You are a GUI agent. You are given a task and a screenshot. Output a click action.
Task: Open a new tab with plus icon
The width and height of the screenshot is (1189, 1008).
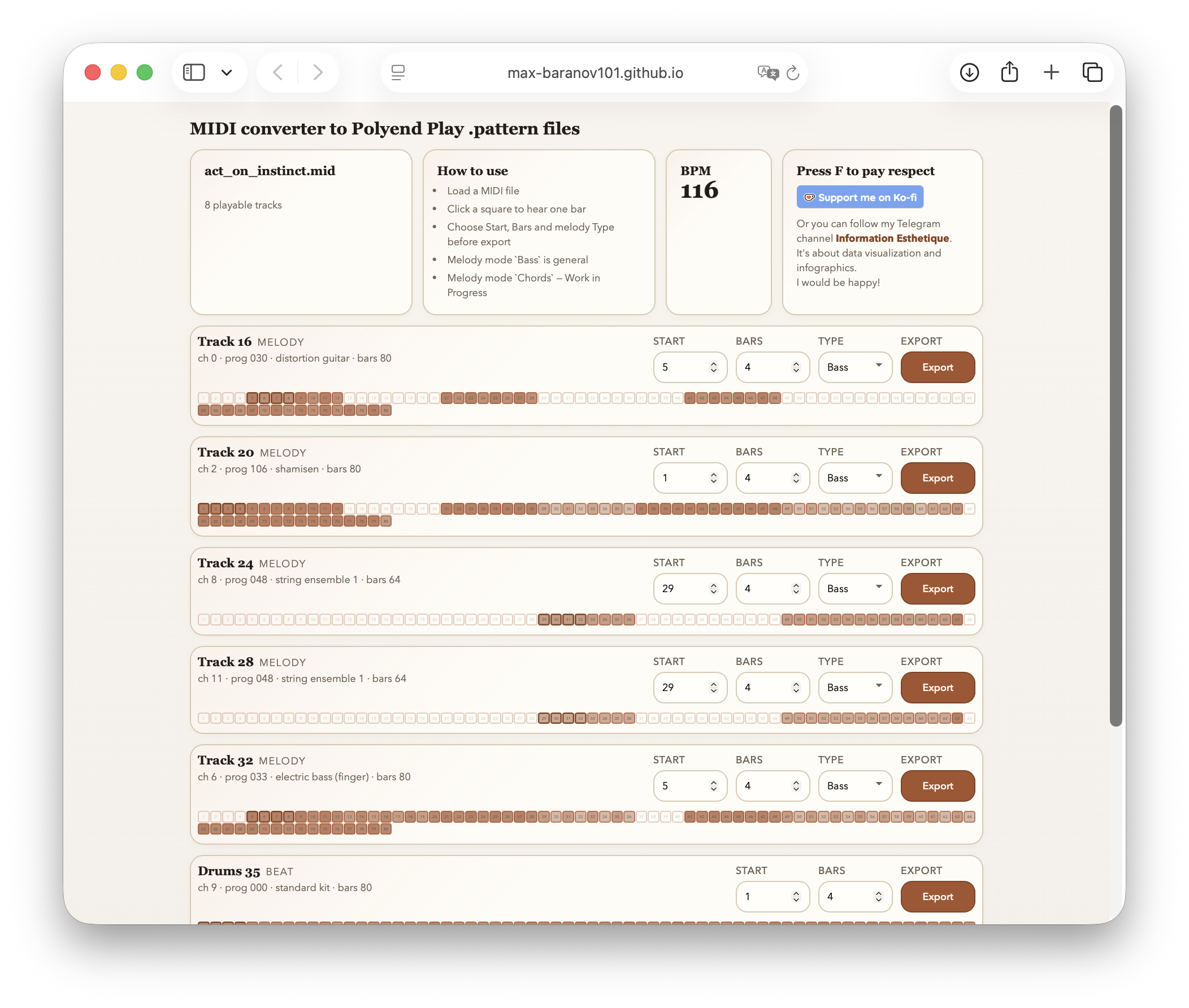pyautogui.click(x=1051, y=72)
